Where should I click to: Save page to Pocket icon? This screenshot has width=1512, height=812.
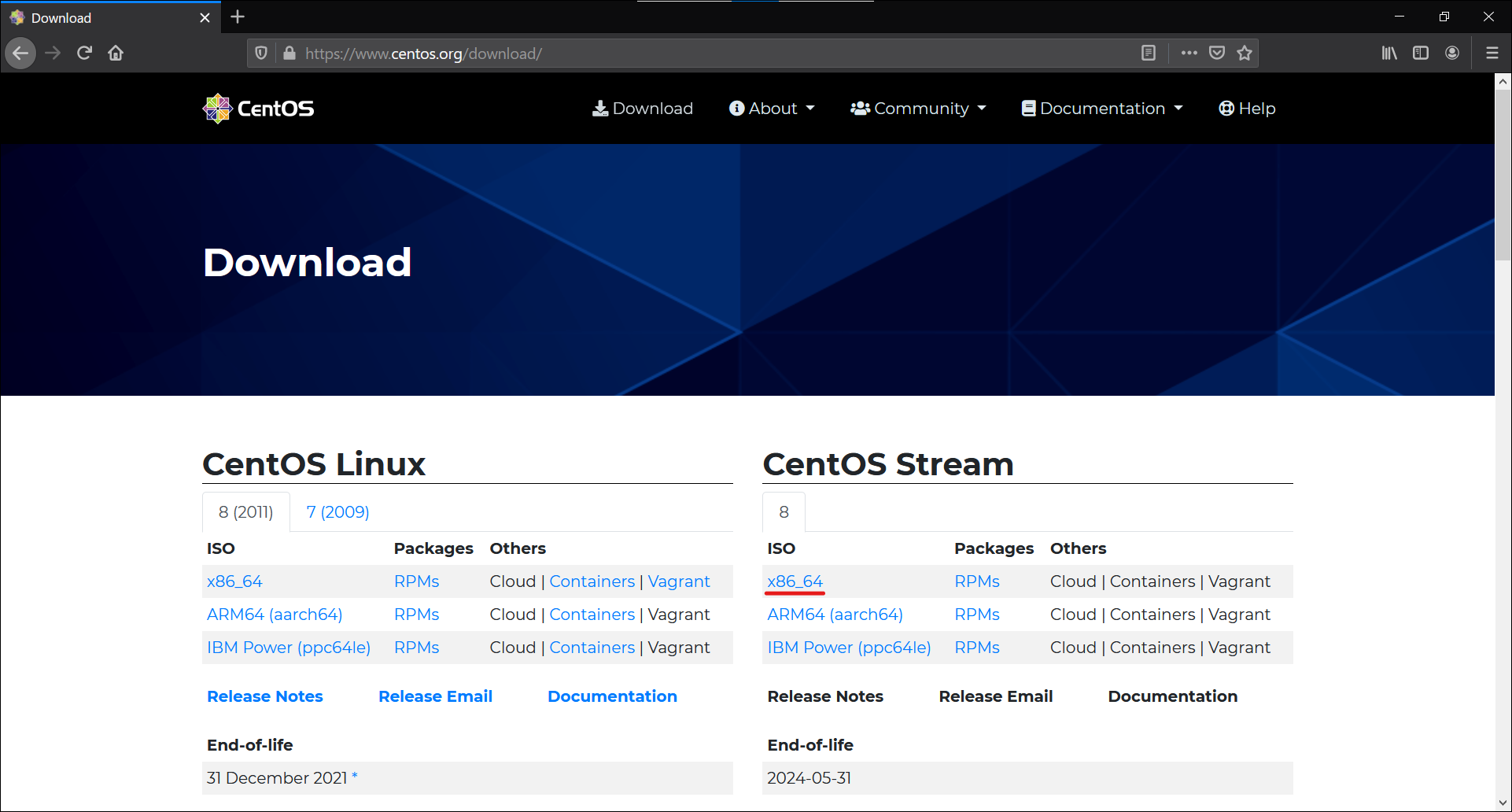click(1217, 54)
